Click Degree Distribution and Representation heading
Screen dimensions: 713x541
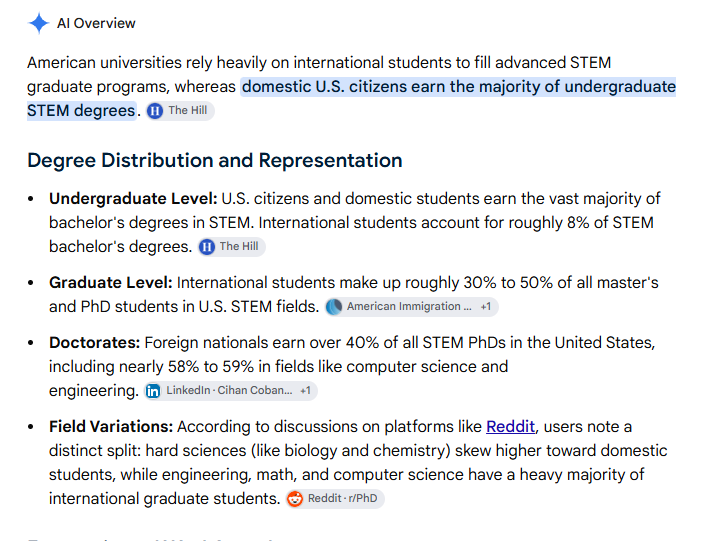(x=215, y=160)
